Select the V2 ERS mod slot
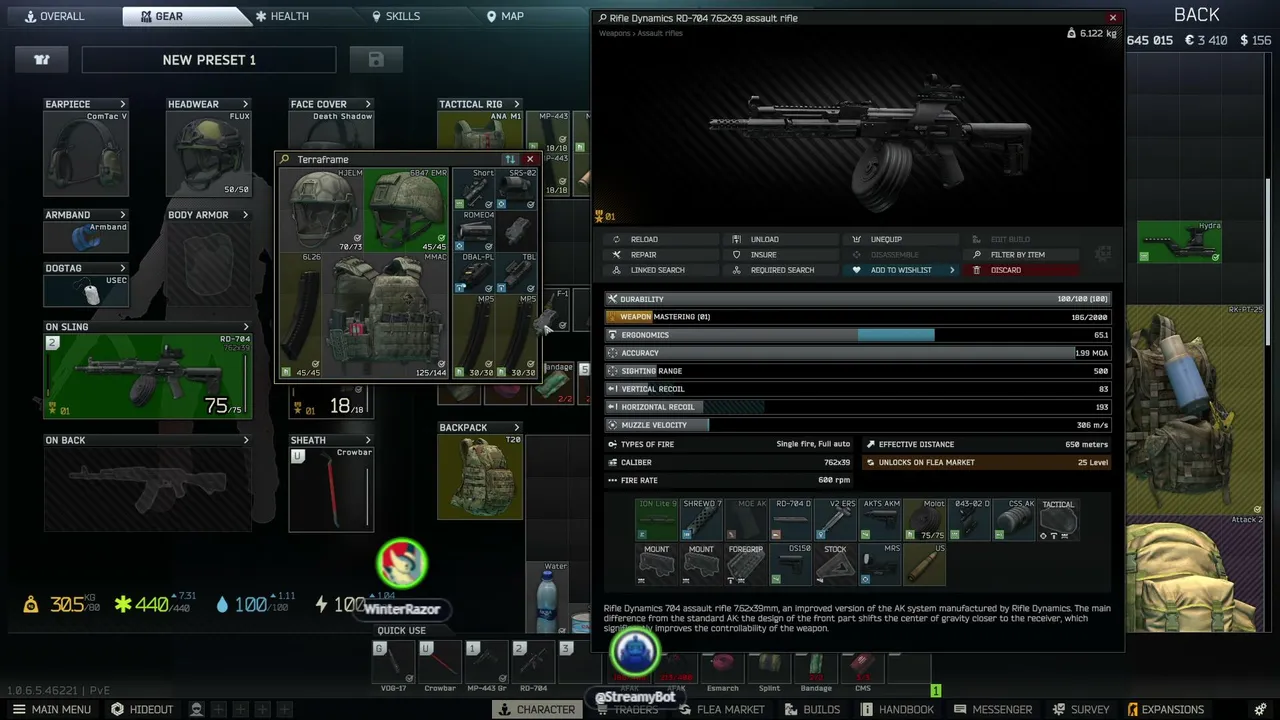Screen dimensions: 1280x720 click(836, 519)
